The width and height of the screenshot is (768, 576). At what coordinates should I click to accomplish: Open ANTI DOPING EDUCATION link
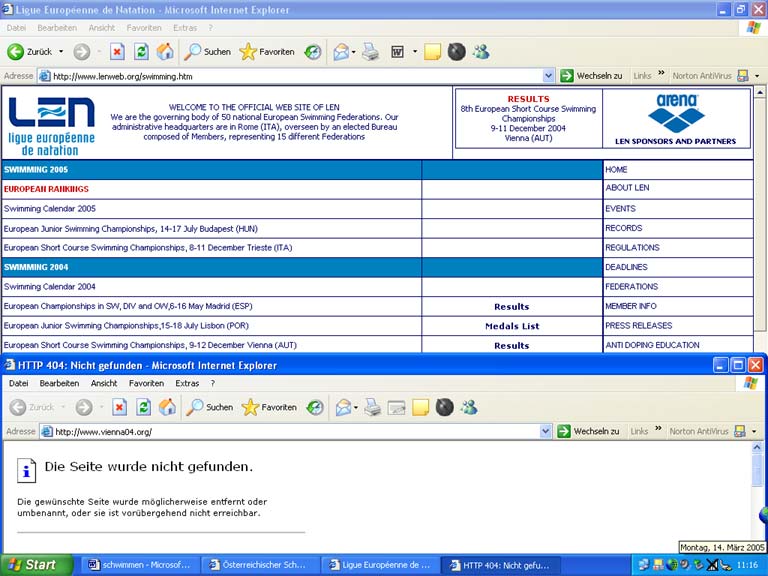pyautogui.click(x=652, y=345)
